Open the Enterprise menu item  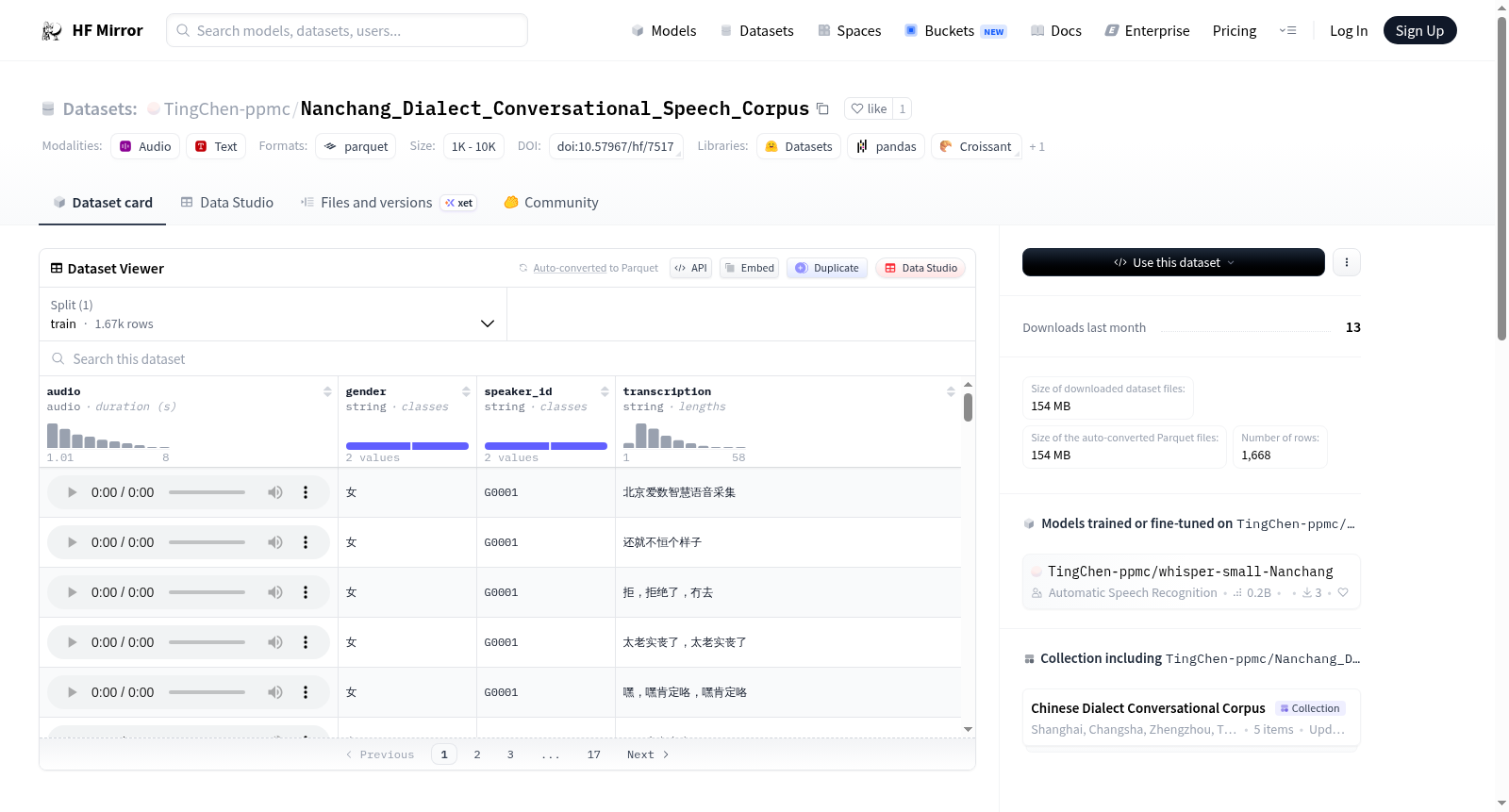[x=1147, y=31]
